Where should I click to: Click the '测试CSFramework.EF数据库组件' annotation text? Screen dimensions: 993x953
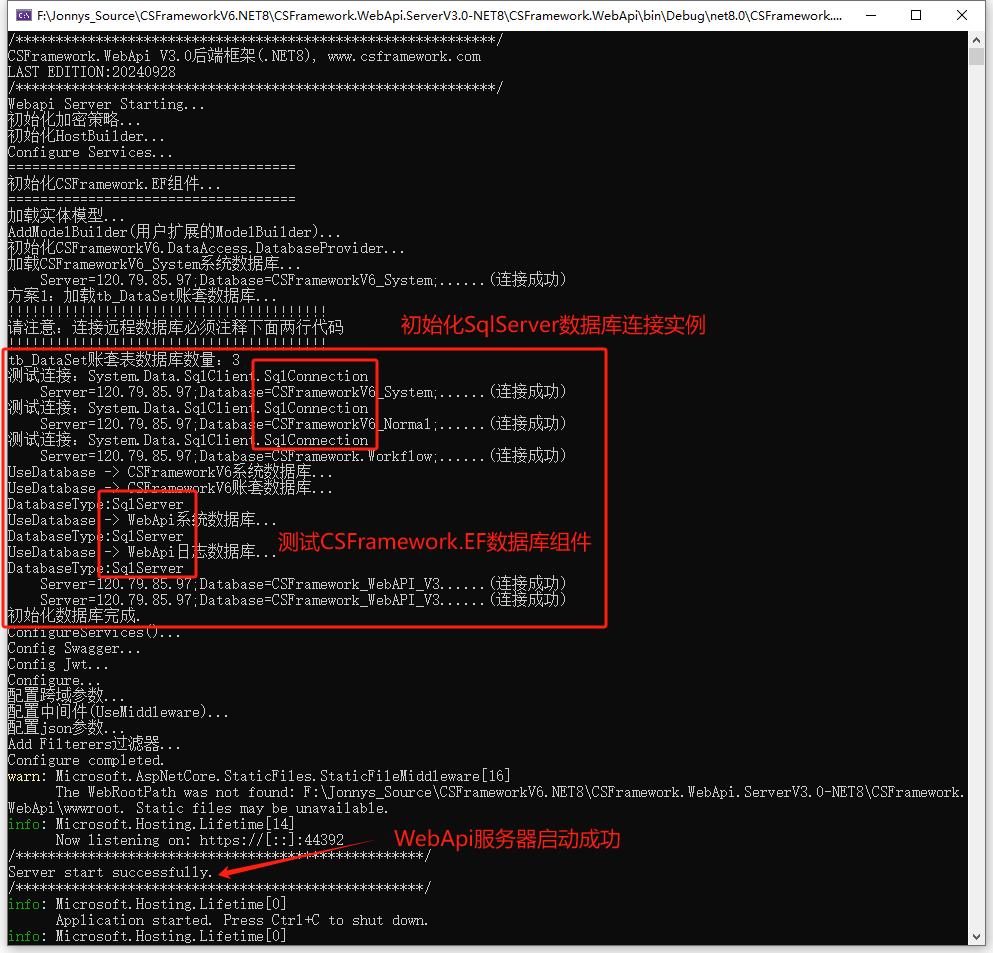tap(434, 542)
